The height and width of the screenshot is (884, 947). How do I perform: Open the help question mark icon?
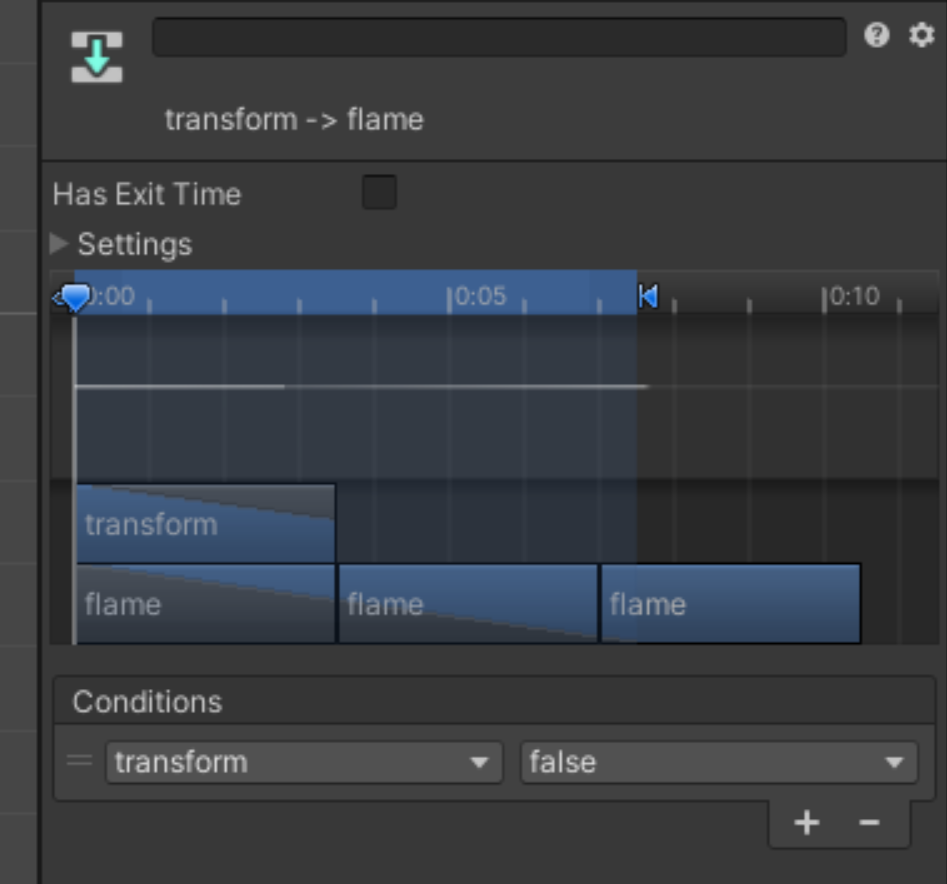(x=876, y=35)
